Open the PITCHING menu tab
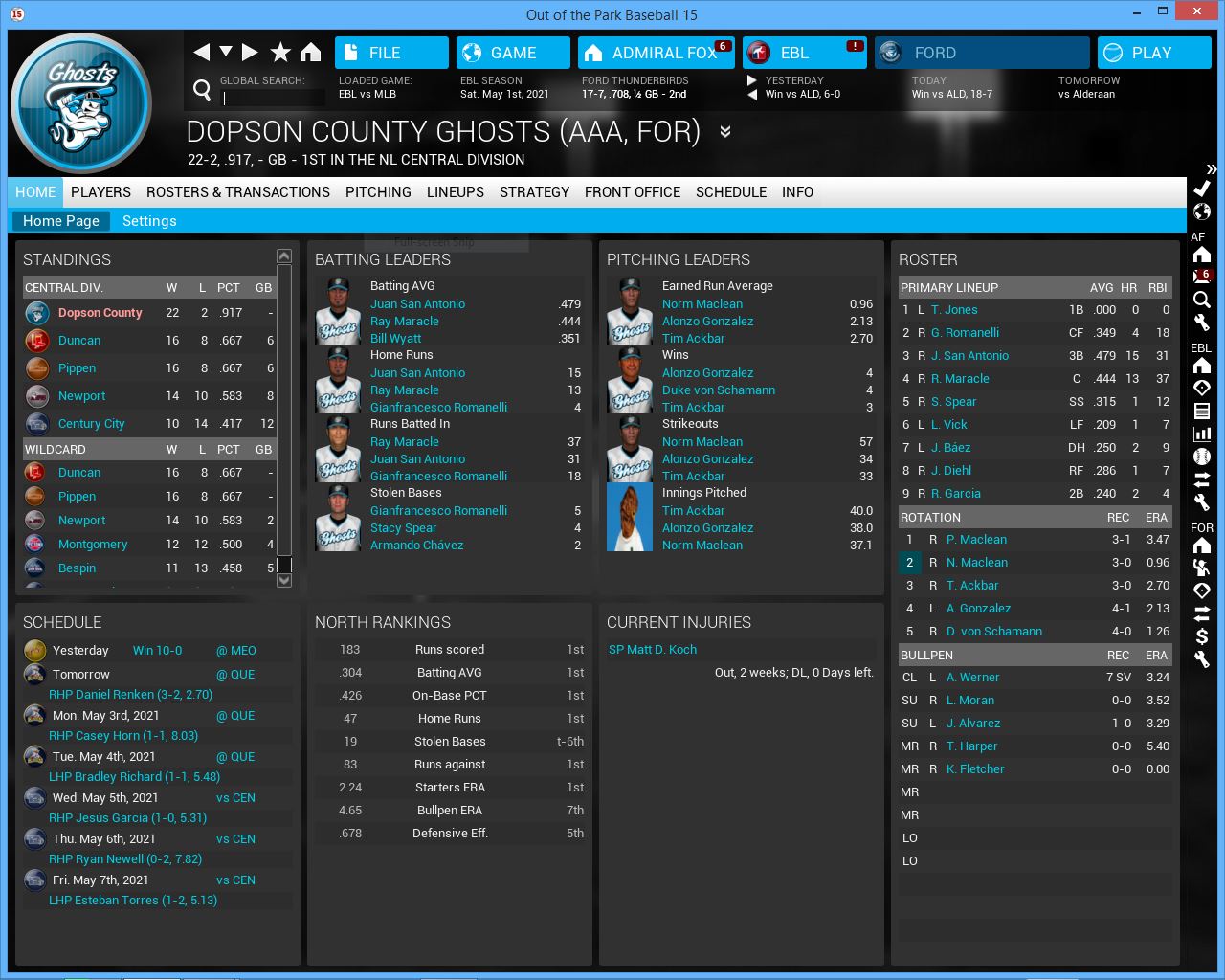1225x980 pixels. coord(378,192)
